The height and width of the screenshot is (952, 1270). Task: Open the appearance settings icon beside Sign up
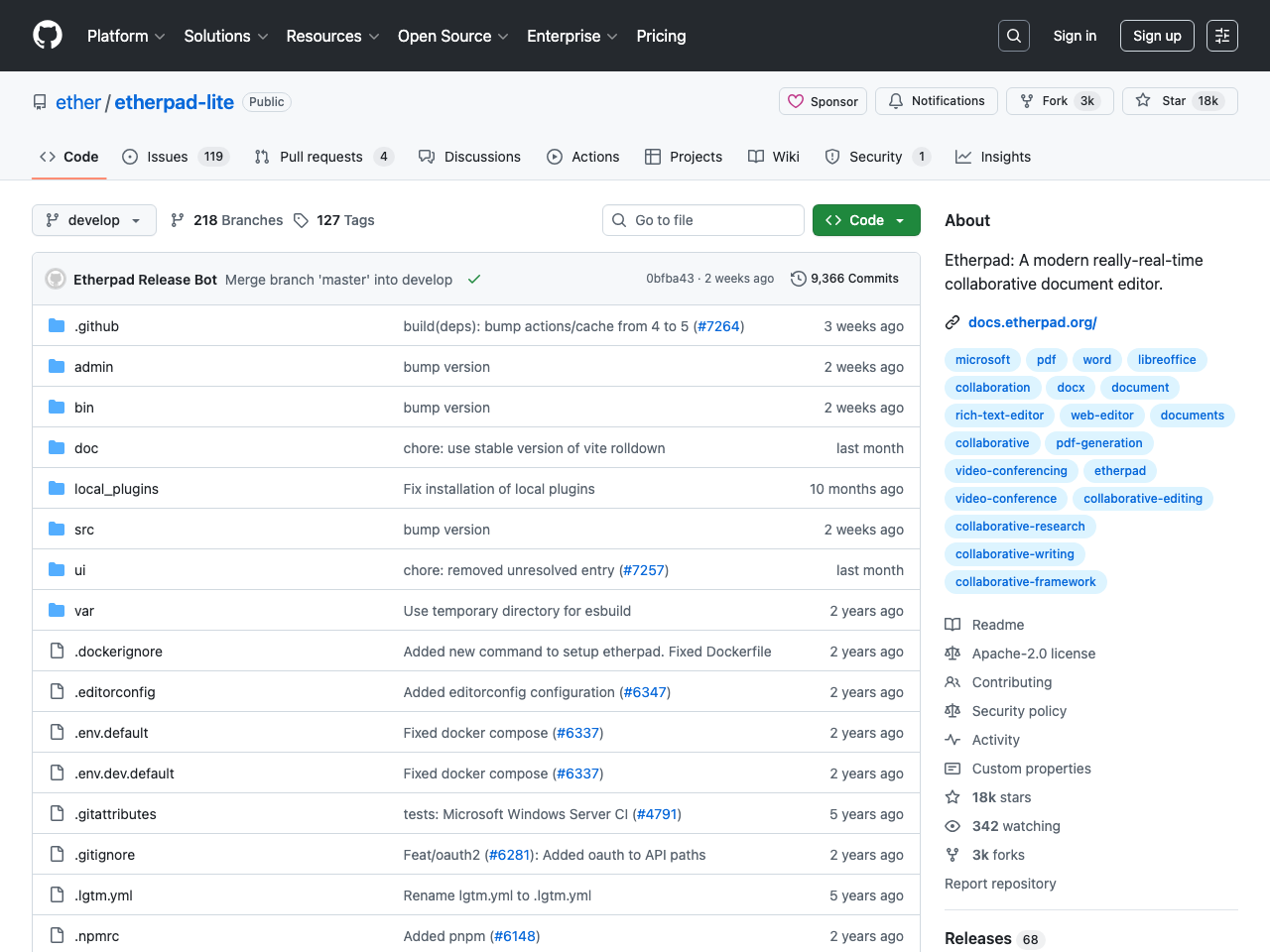(1221, 36)
